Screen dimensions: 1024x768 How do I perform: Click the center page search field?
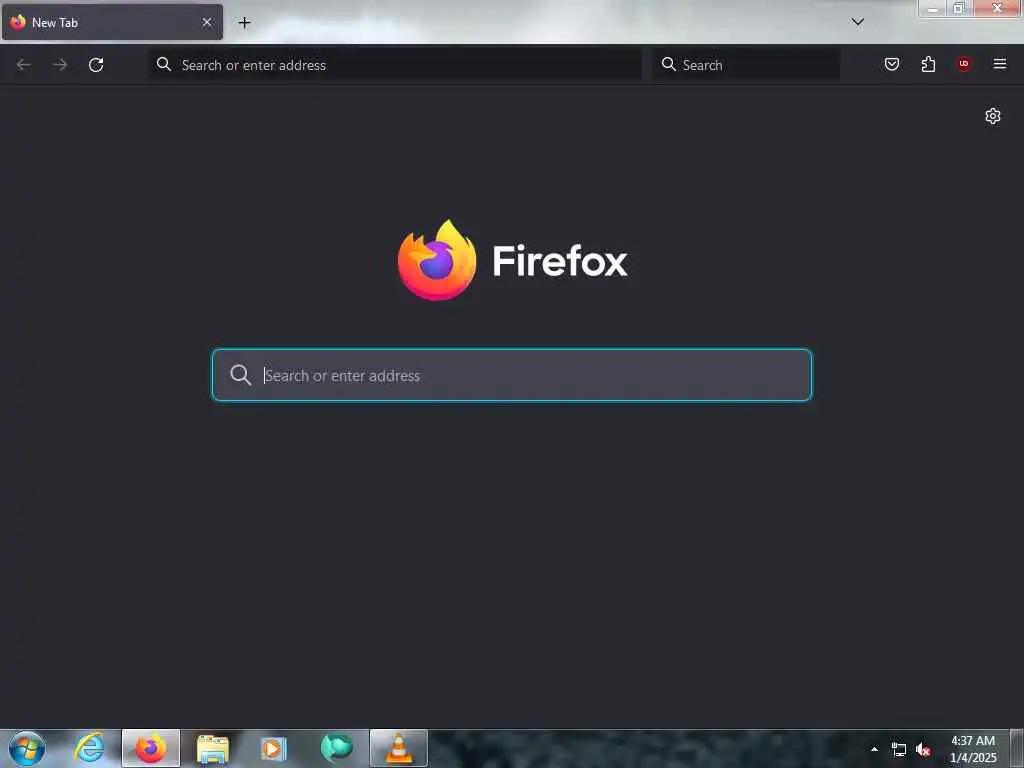(512, 375)
